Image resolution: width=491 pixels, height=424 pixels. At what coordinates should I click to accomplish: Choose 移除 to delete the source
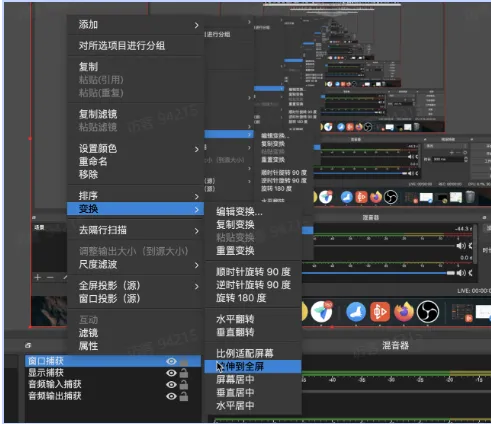[x=88, y=174]
